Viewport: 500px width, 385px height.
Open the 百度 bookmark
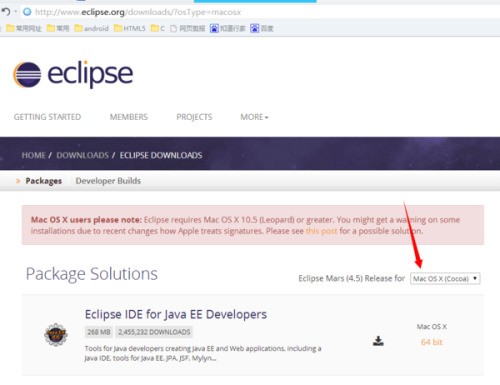point(262,28)
